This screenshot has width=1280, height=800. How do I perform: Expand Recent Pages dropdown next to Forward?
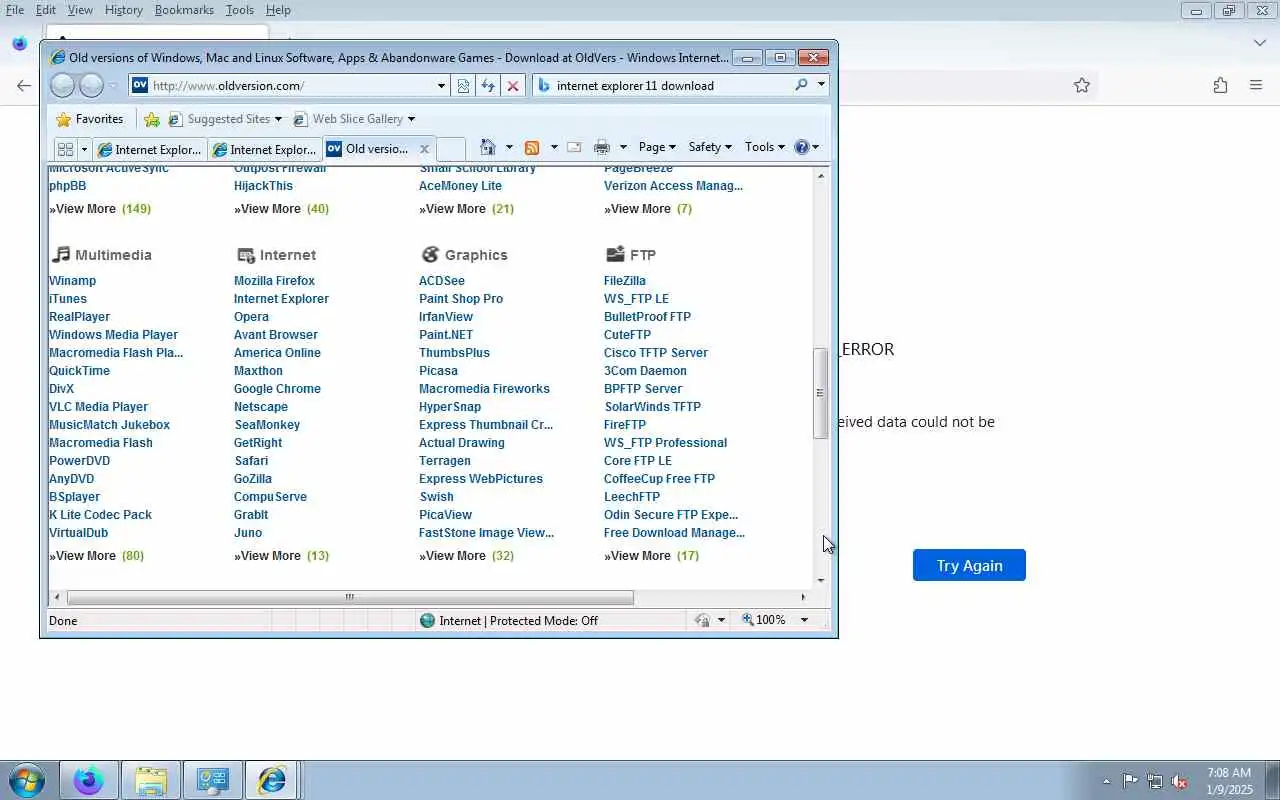click(113, 86)
